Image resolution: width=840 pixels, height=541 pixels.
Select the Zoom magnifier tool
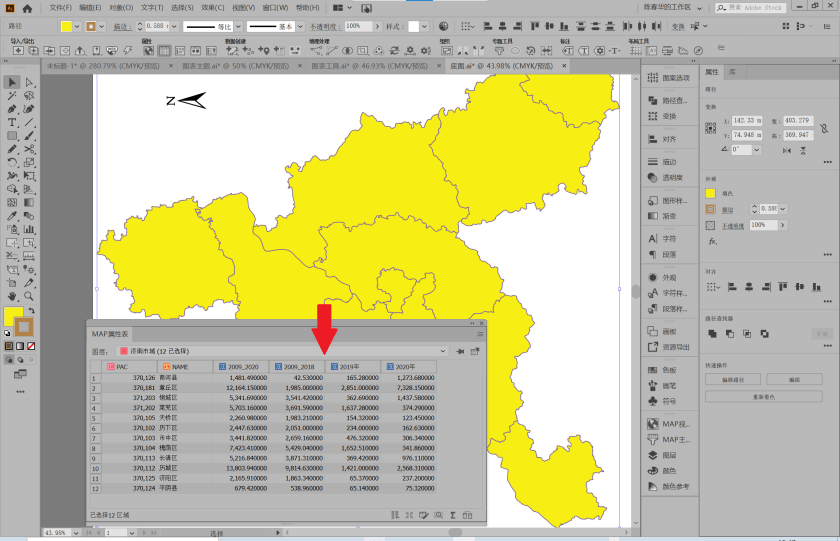coord(29,296)
